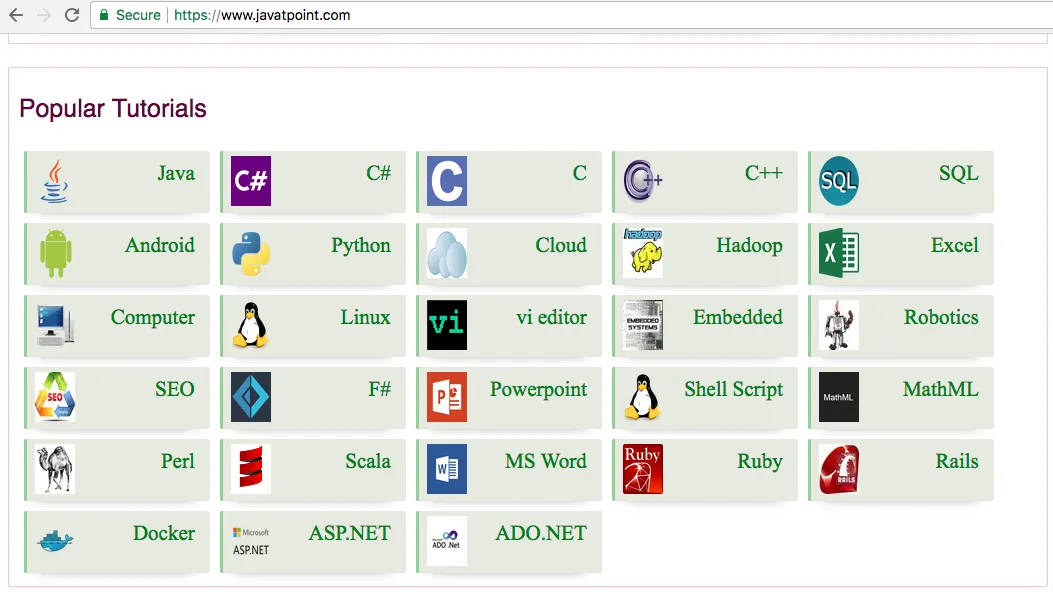Go to the C# tutorial link

(378, 173)
